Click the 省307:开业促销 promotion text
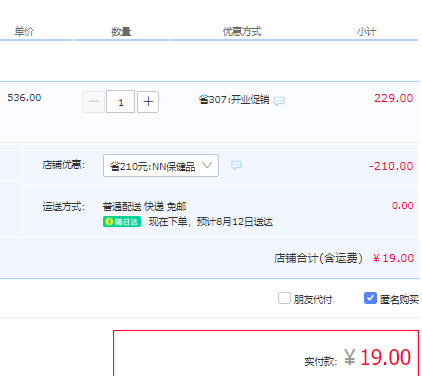 point(234,99)
